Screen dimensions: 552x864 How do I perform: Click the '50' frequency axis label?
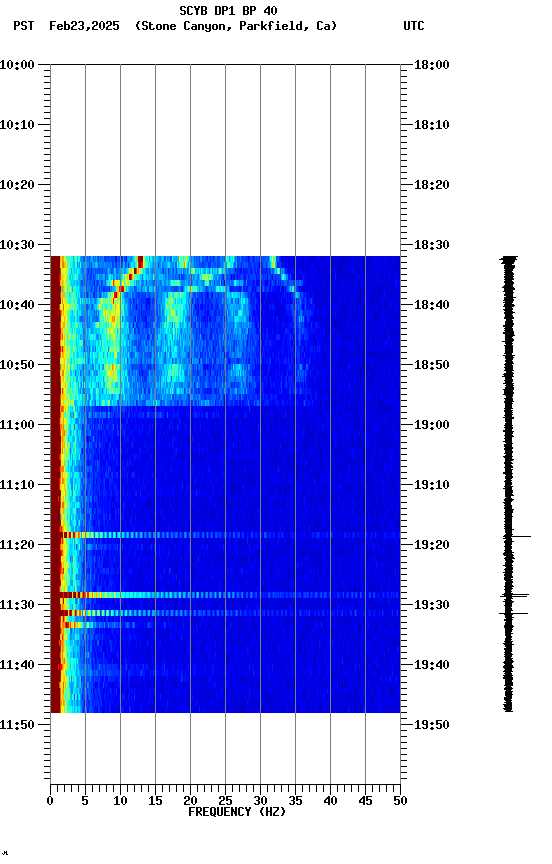tap(400, 801)
